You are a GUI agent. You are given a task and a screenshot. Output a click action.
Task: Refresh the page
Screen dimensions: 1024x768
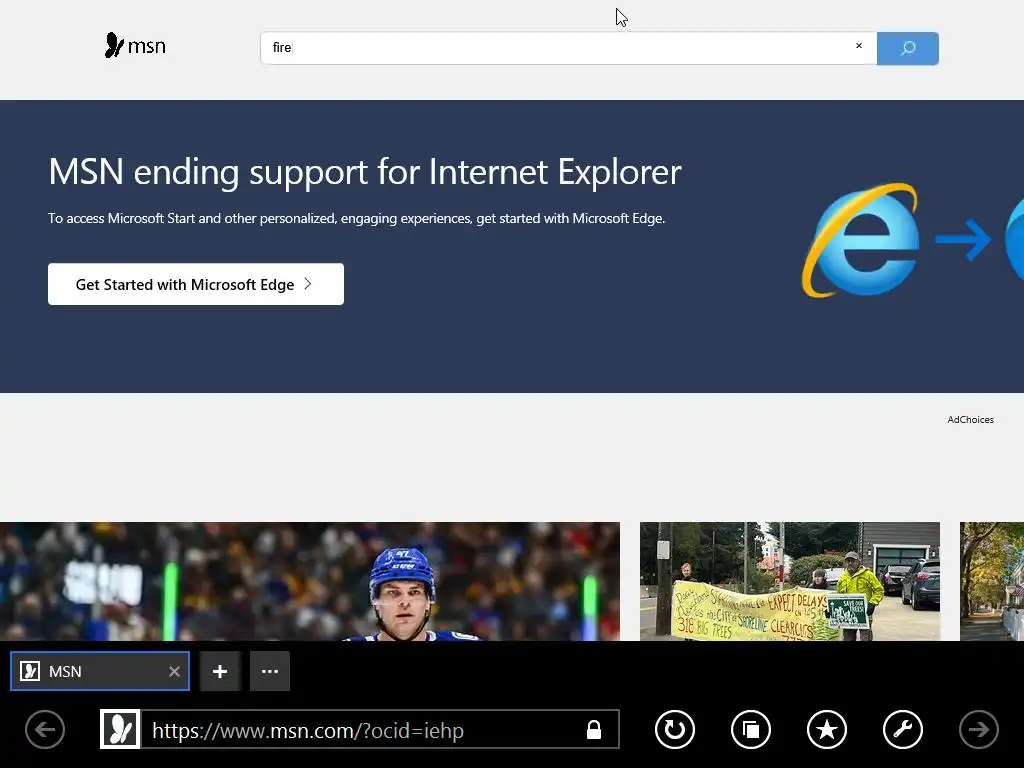point(675,729)
